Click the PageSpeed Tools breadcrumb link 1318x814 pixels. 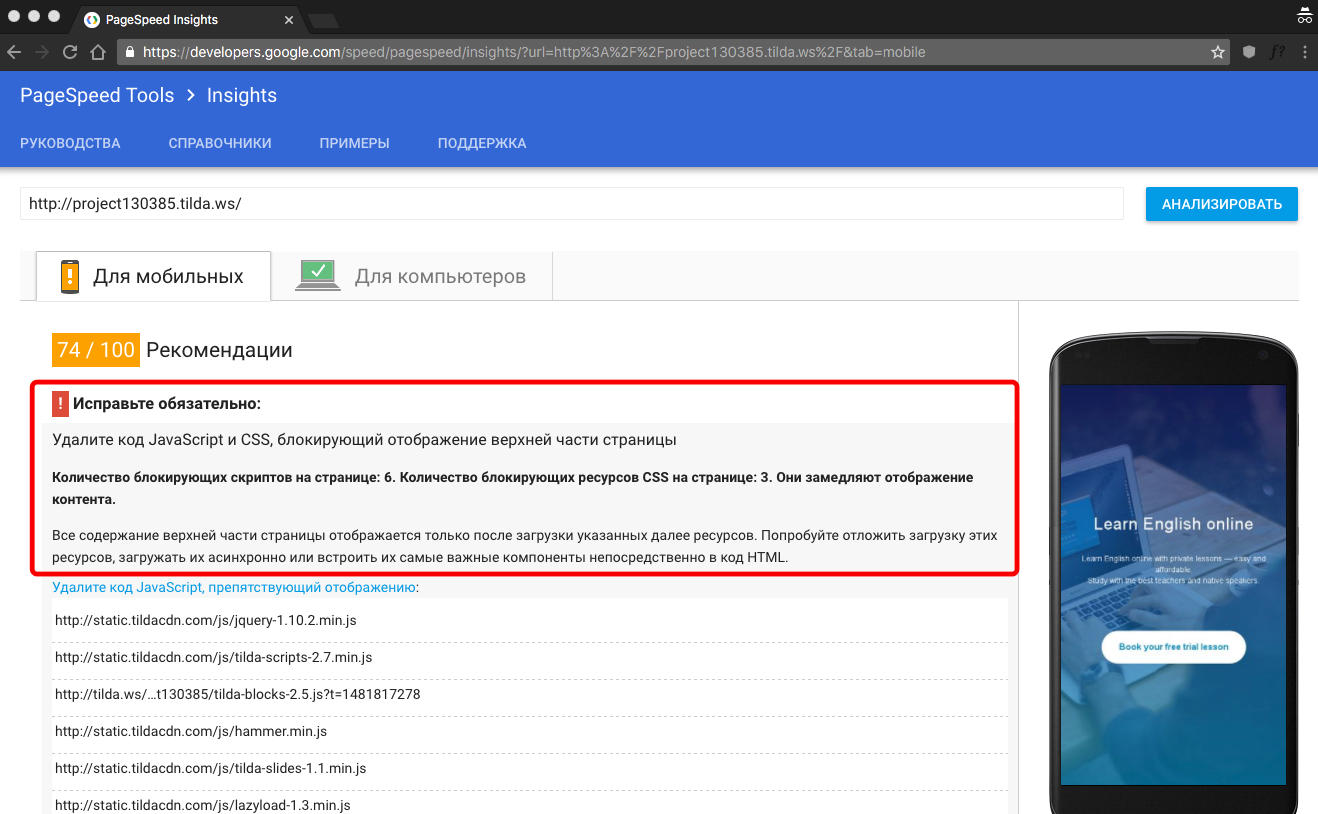97,95
